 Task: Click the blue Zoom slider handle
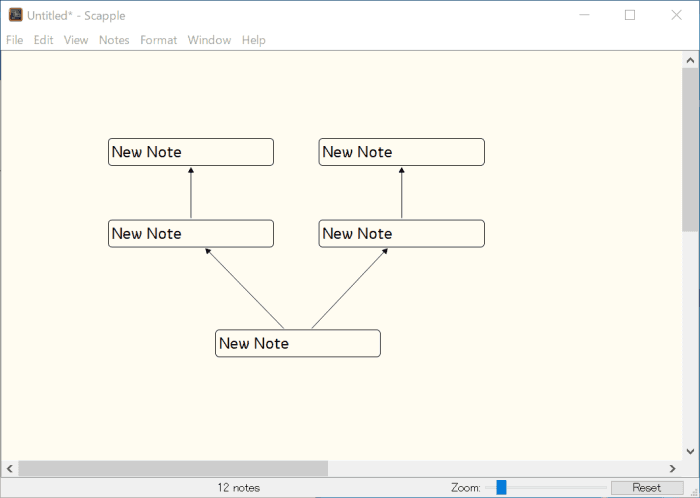click(501, 487)
